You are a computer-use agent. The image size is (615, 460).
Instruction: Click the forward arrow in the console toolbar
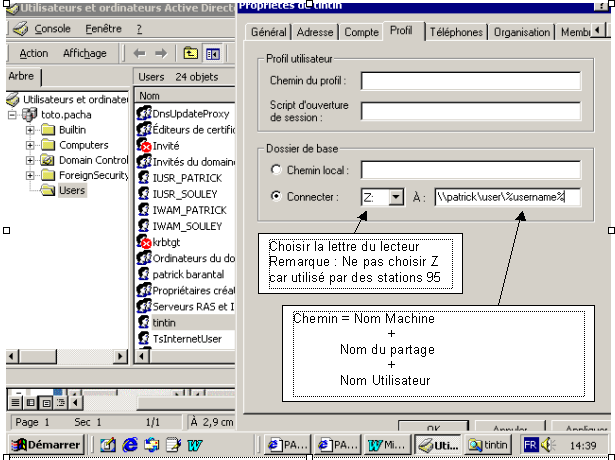coord(160,53)
